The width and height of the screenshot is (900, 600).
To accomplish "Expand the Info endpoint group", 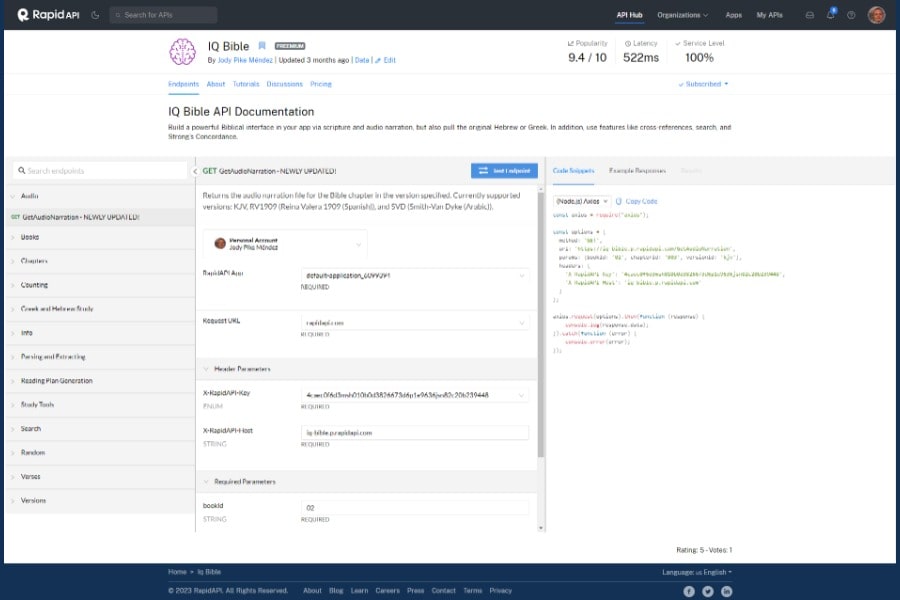I will point(99,333).
